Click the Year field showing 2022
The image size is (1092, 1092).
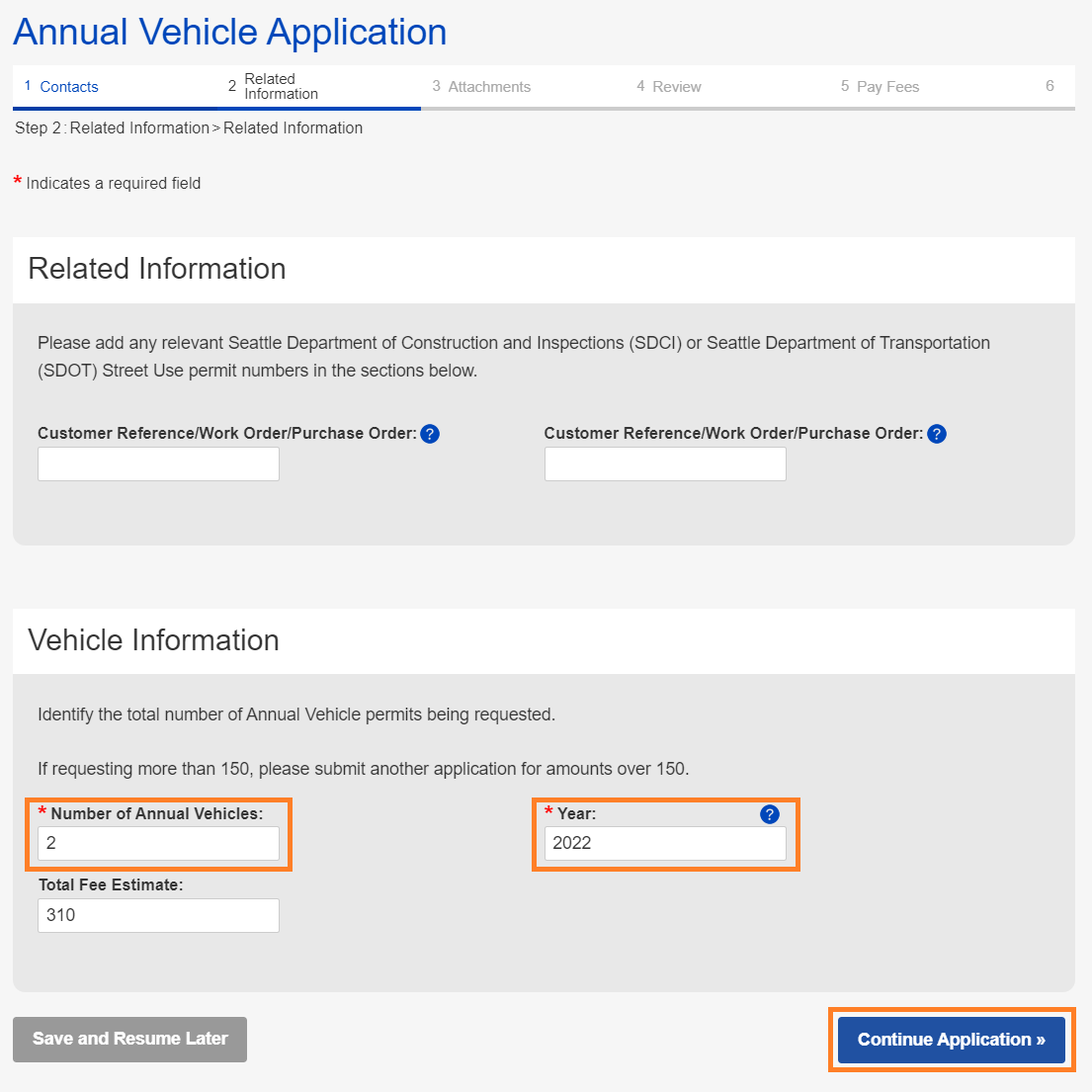(665, 844)
